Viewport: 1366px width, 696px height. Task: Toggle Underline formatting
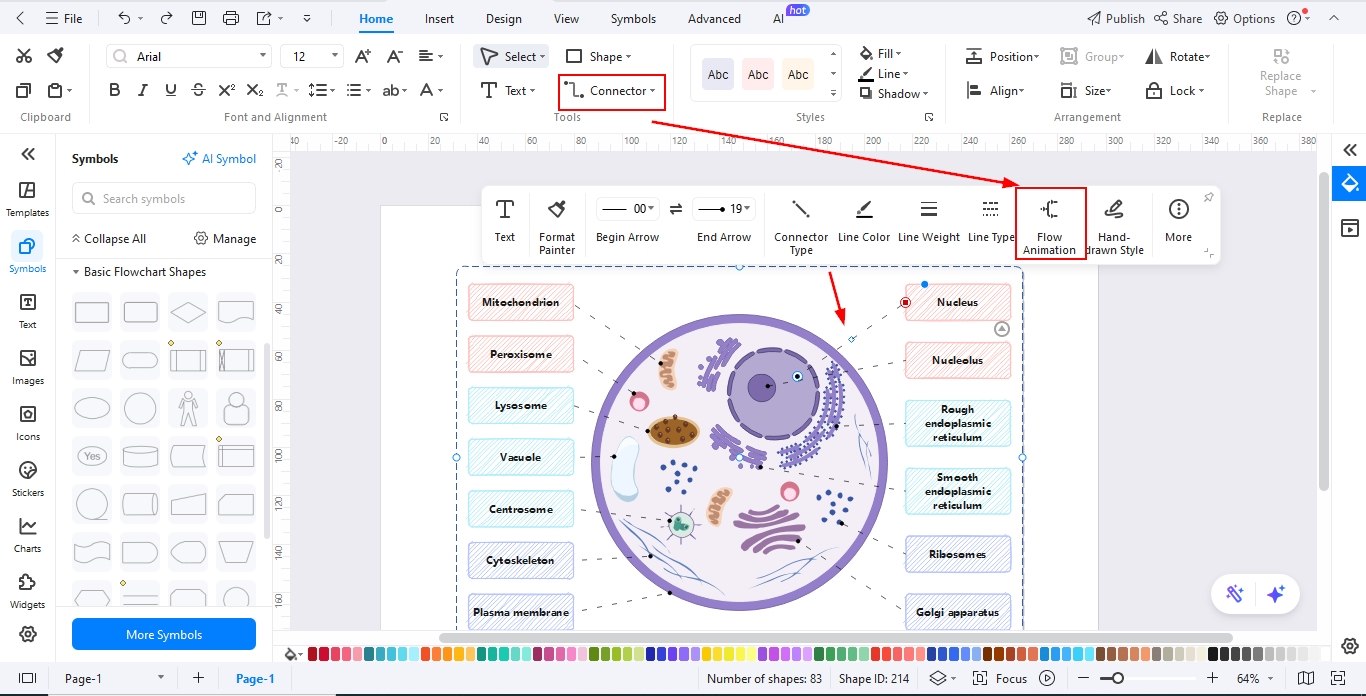pos(171,90)
